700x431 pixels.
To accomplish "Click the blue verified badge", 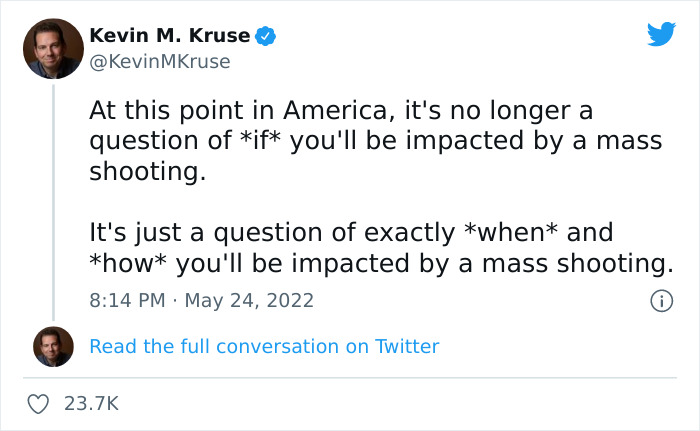I will 267,36.
